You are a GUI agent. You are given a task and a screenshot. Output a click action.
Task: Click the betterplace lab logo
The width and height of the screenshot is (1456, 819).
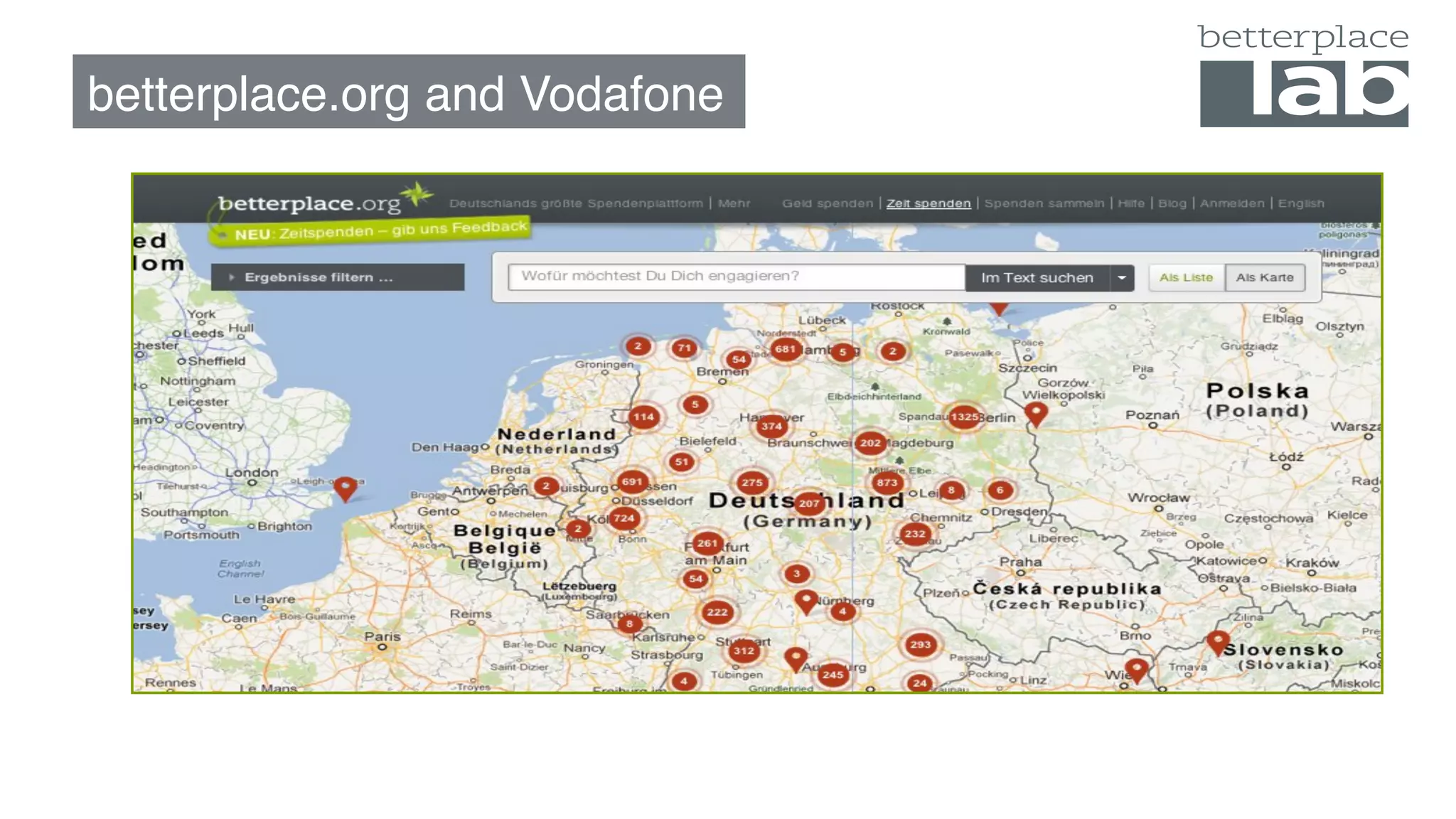coord(1304,75)
